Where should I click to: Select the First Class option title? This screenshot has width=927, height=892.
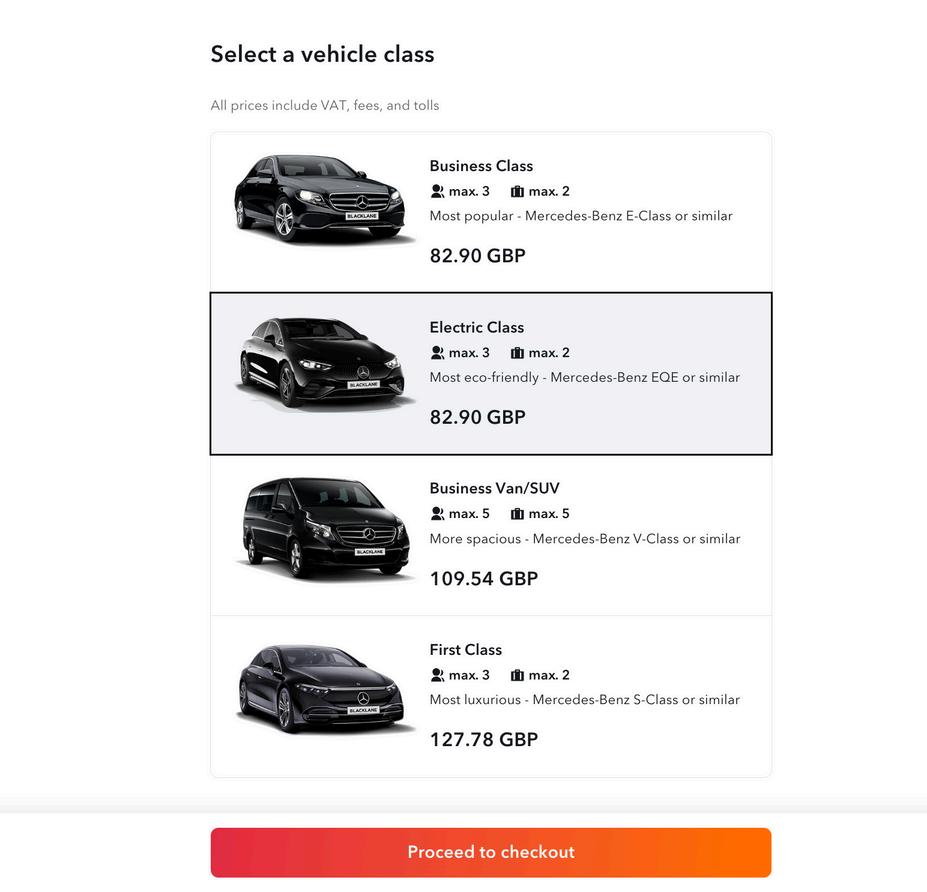pyautogui.click(x=466, y=650)
